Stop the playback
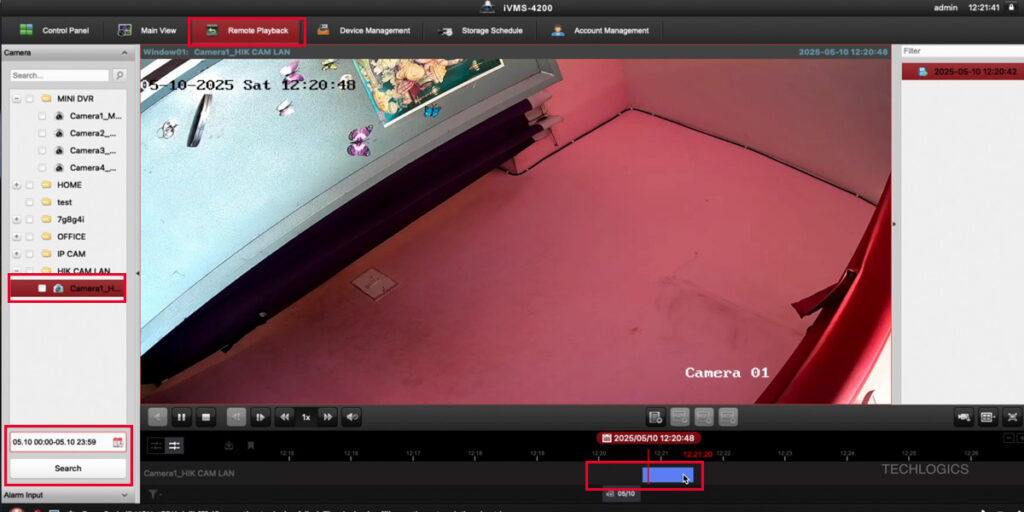The image size is (1024, 512). (x=208, y=417)
